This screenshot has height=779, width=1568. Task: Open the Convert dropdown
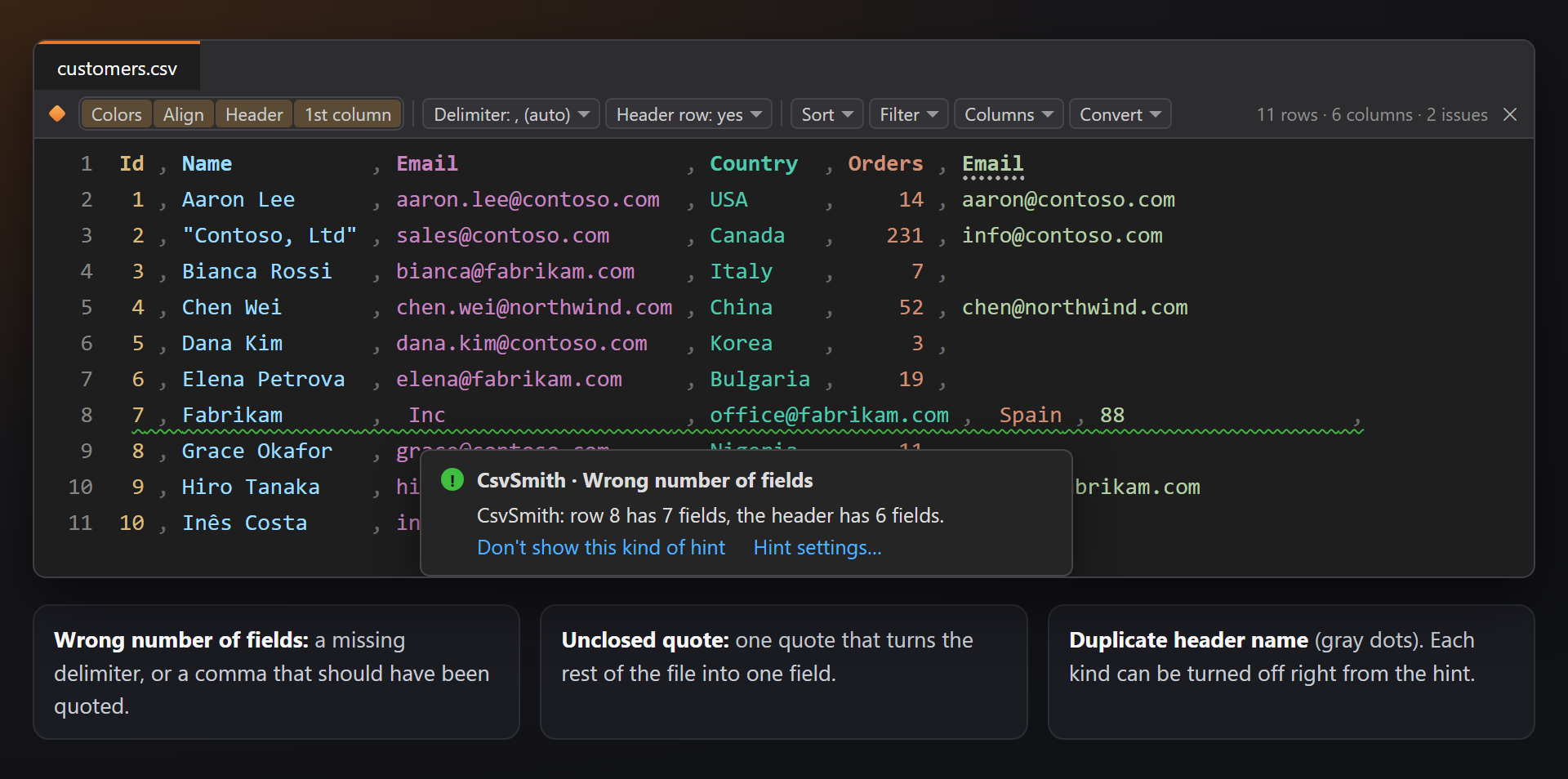pos(1120,114)
